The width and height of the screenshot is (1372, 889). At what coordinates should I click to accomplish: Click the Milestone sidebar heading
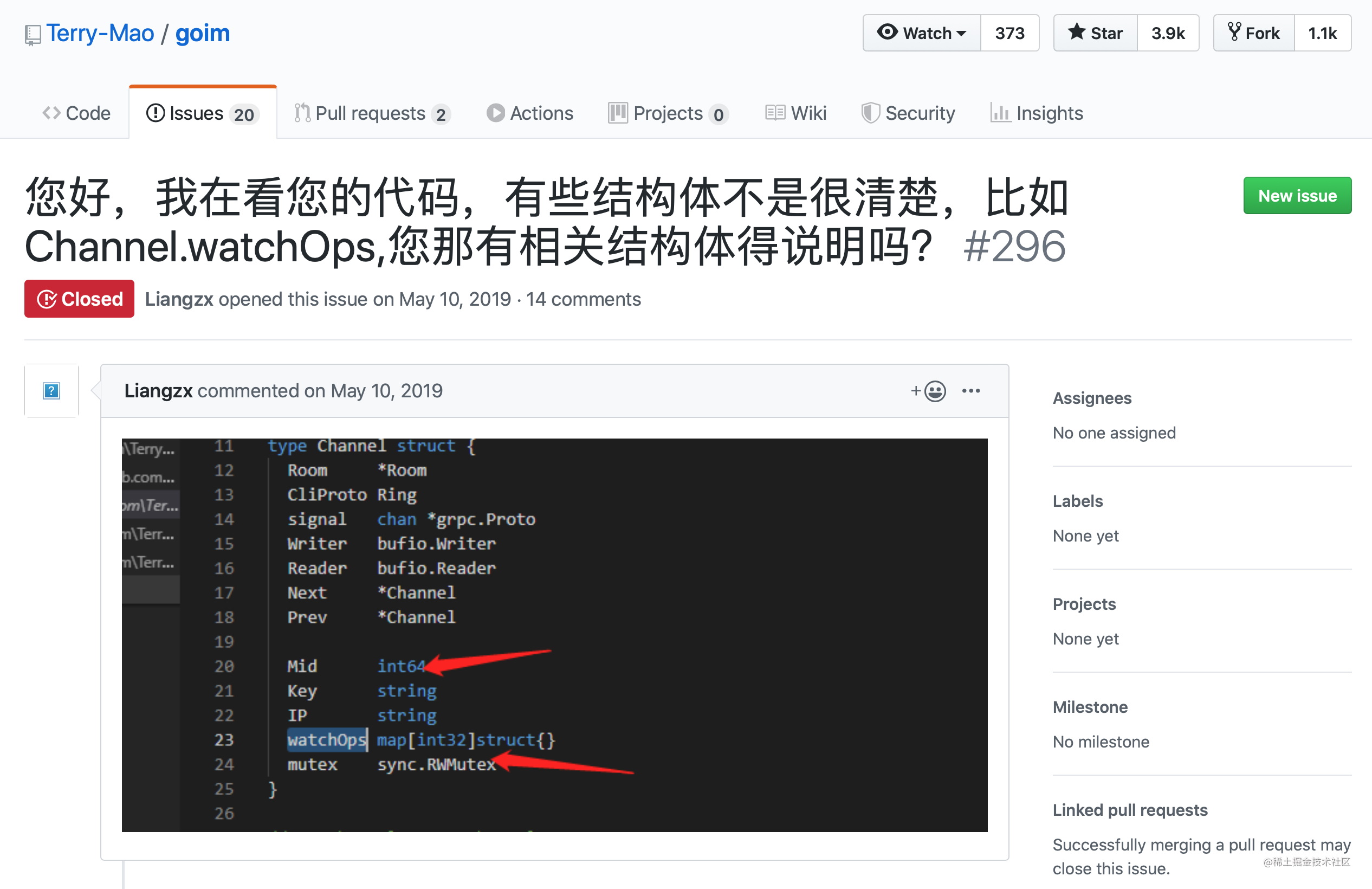1090,707
